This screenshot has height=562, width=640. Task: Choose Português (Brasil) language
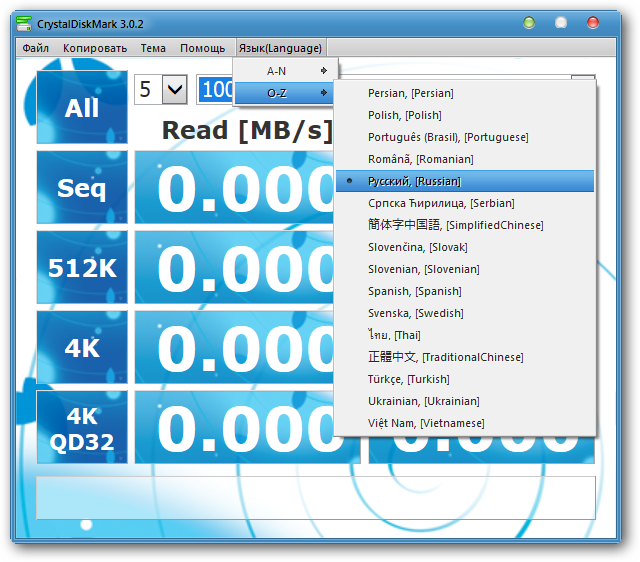point(464,137)
